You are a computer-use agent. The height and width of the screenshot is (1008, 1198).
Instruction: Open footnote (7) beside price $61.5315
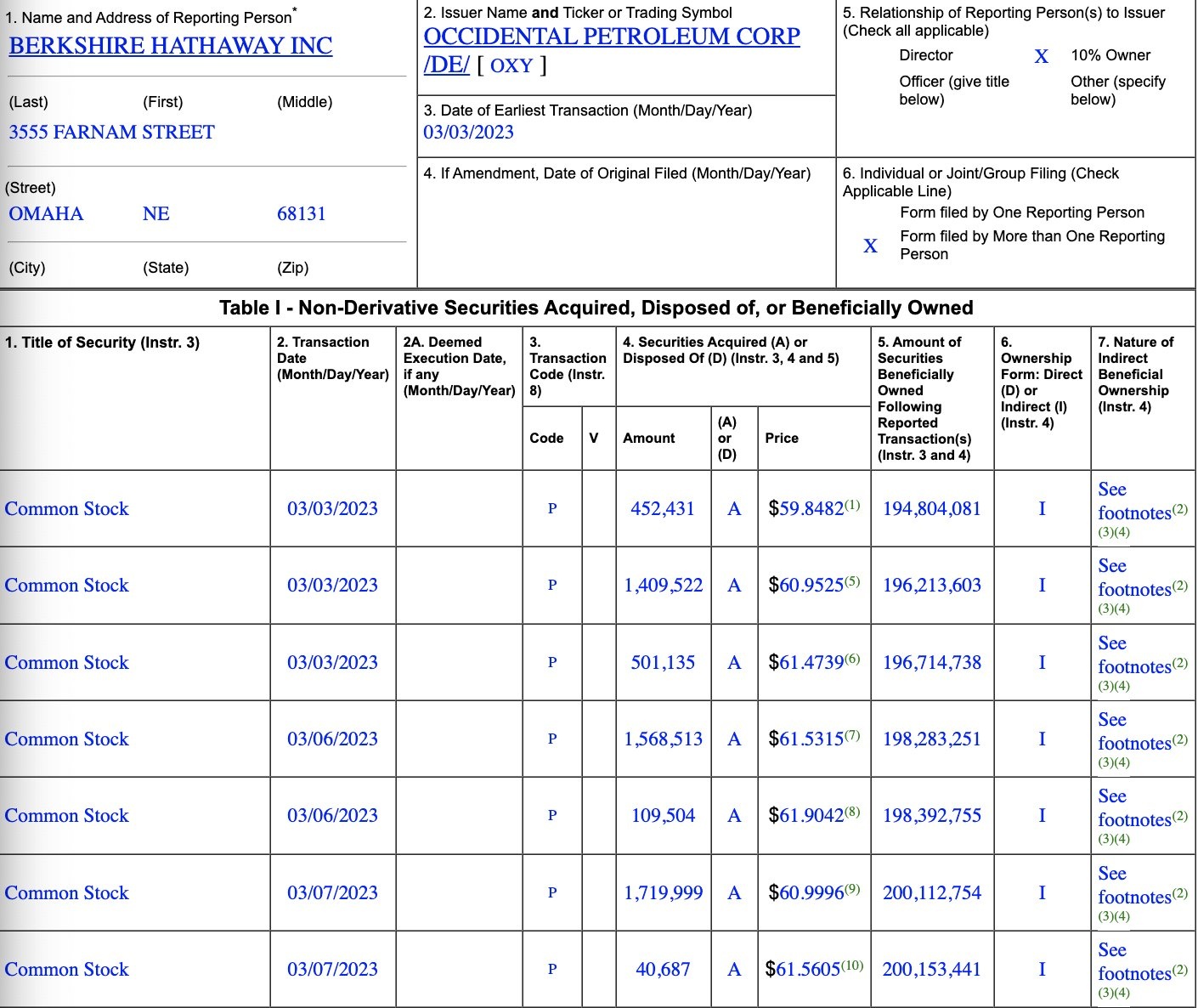coord(852,735)
